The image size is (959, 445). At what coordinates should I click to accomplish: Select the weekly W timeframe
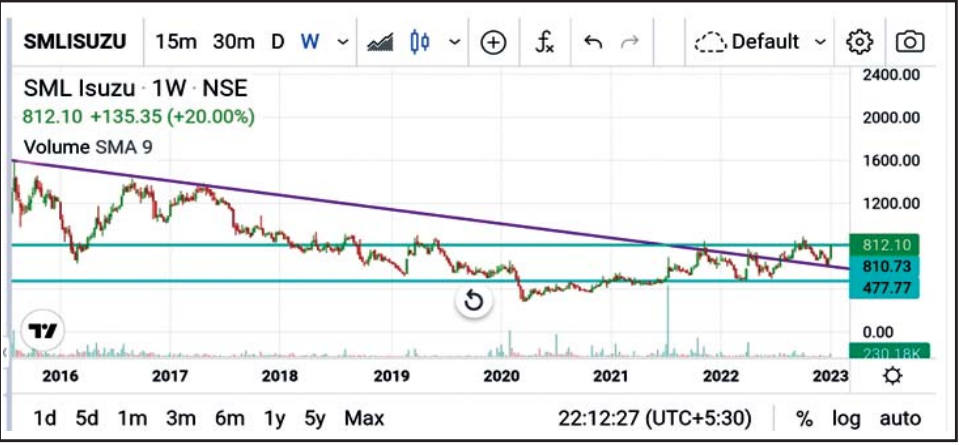(x=310, y=42)
